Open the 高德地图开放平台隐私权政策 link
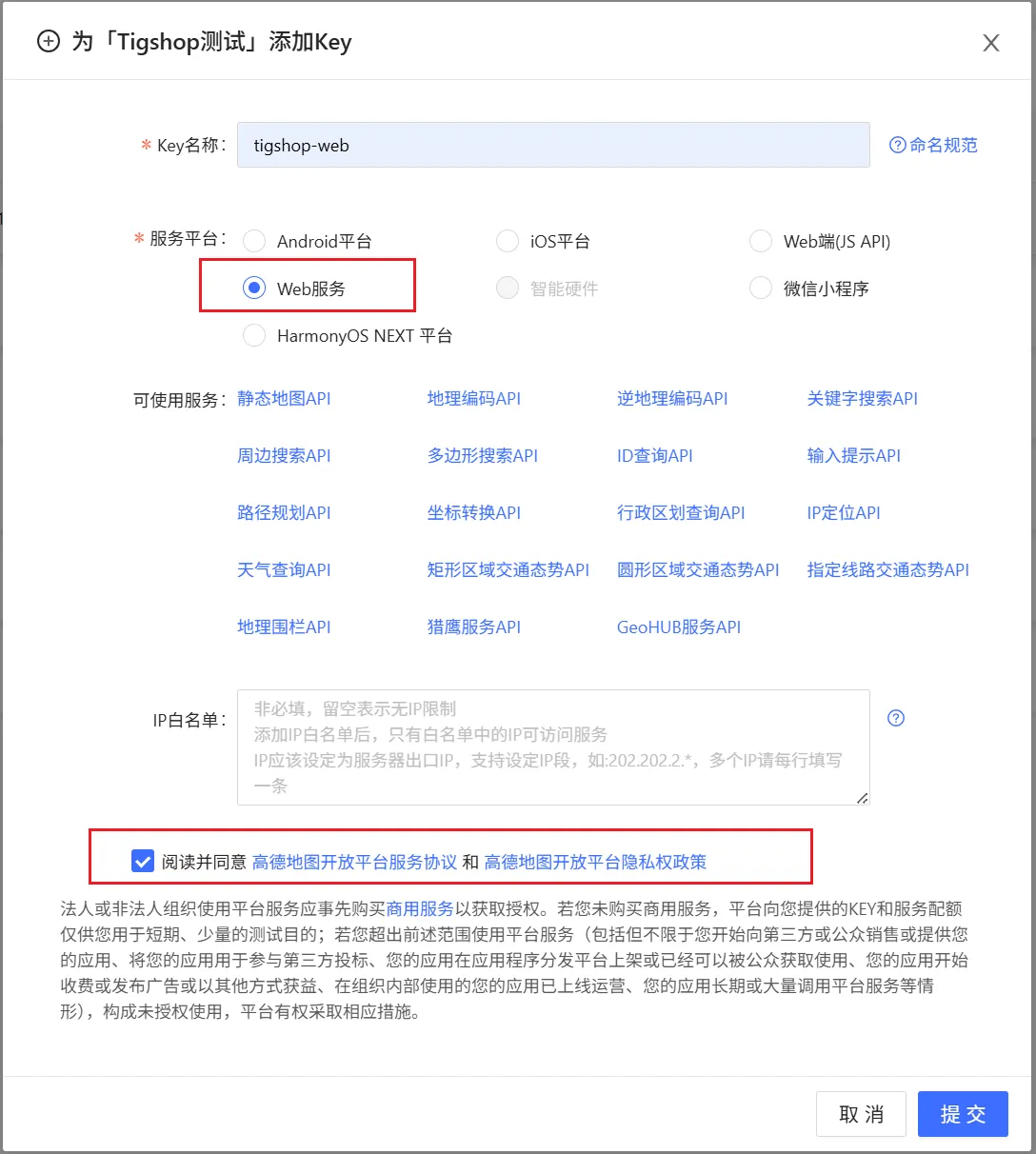The width and height of the screenshot is (1036, 1154). [595, 862]
